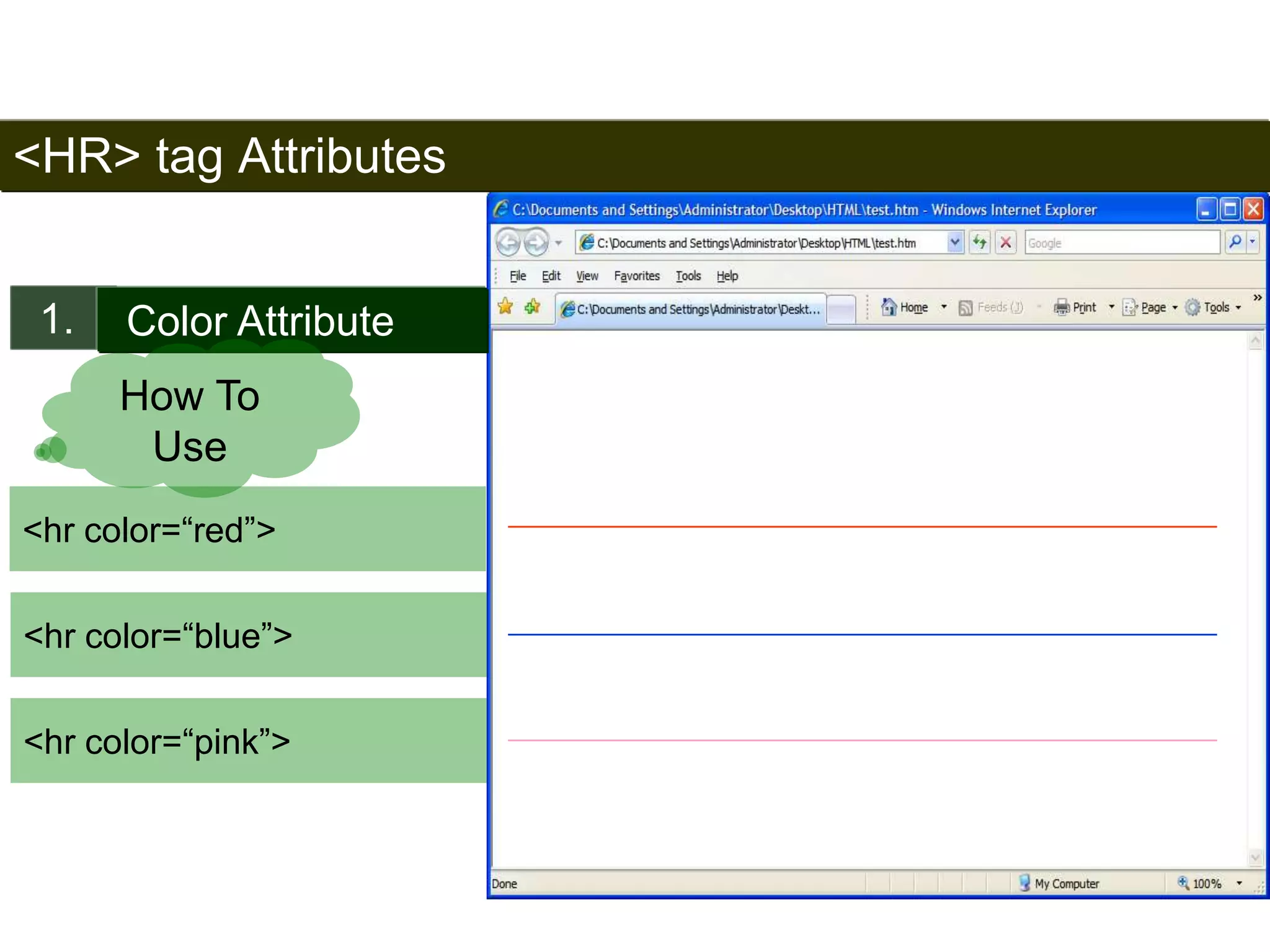Viewport: 1270px width, 952px height.
Task: Open the Help menu
Action: click(727, 276)
